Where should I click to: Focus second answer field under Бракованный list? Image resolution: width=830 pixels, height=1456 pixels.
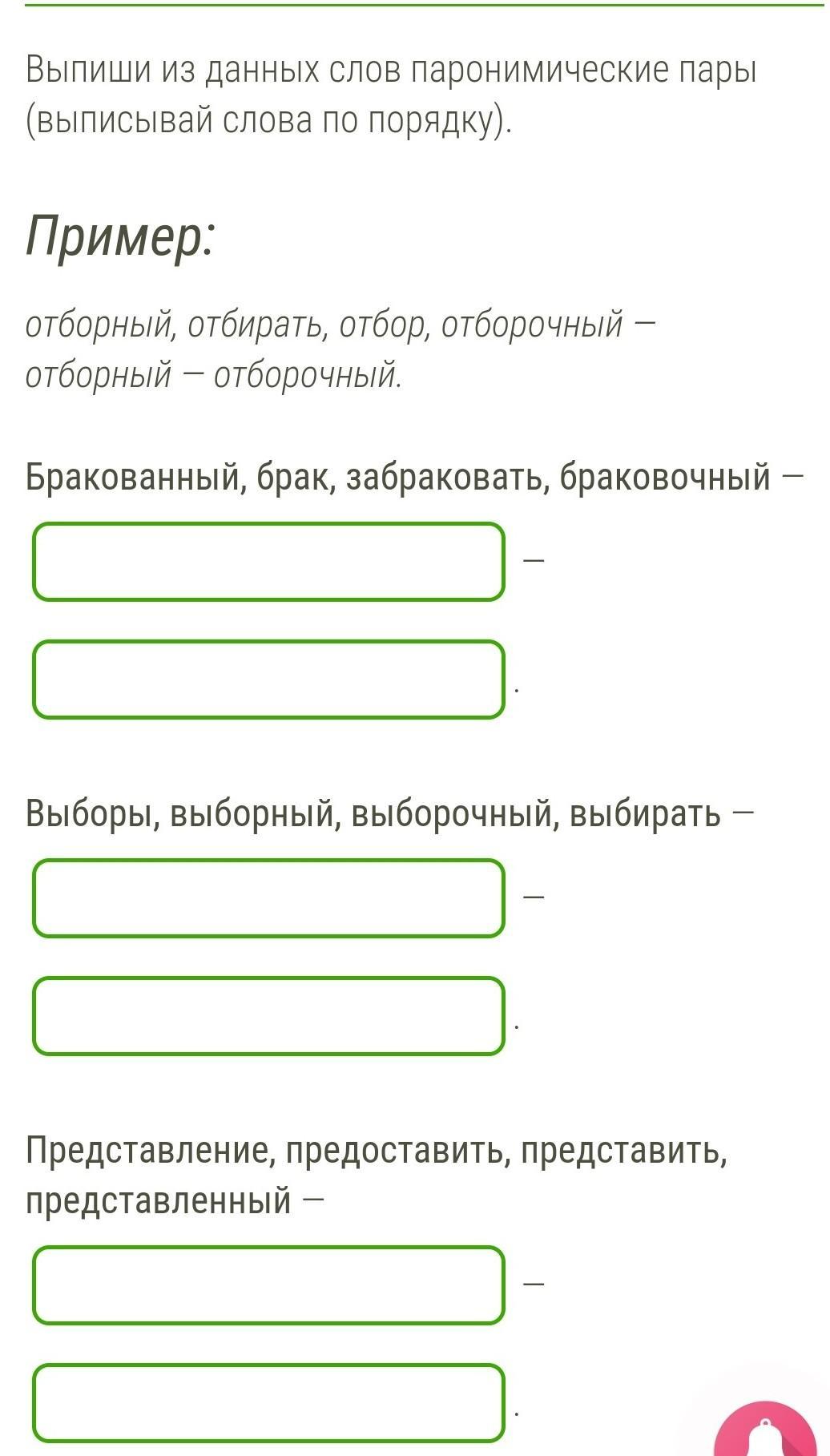click(269, 680)
